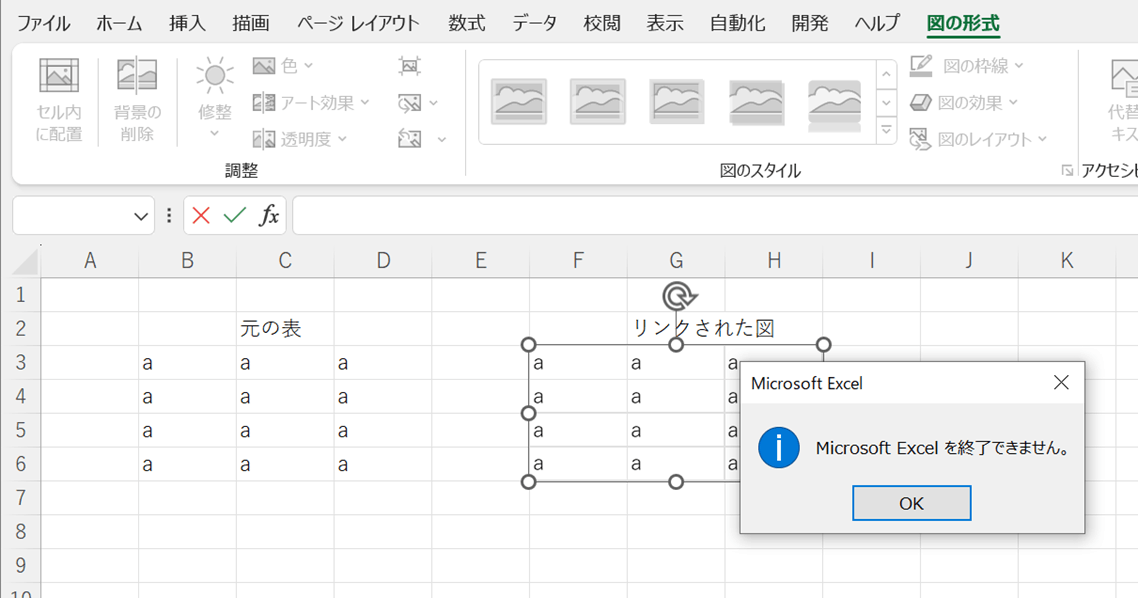The height and width of the screenshot is (598, 1138).
Task: Click the 'a' in cell C4
Action: 245,397
